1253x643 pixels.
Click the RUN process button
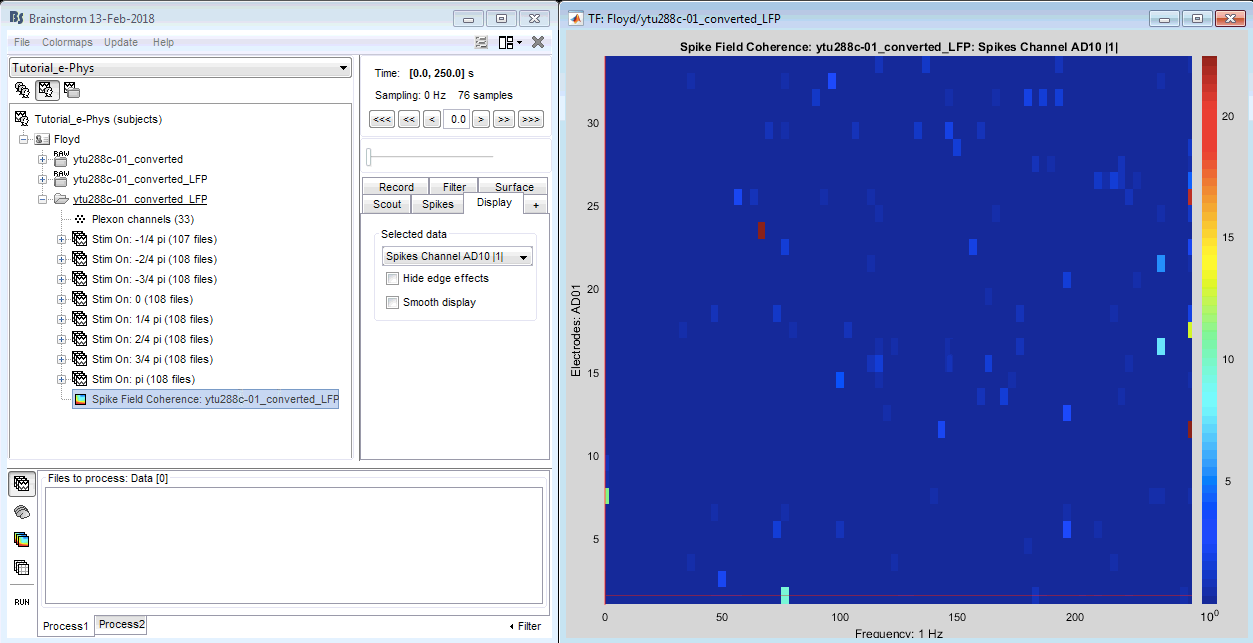click(21, 602)
